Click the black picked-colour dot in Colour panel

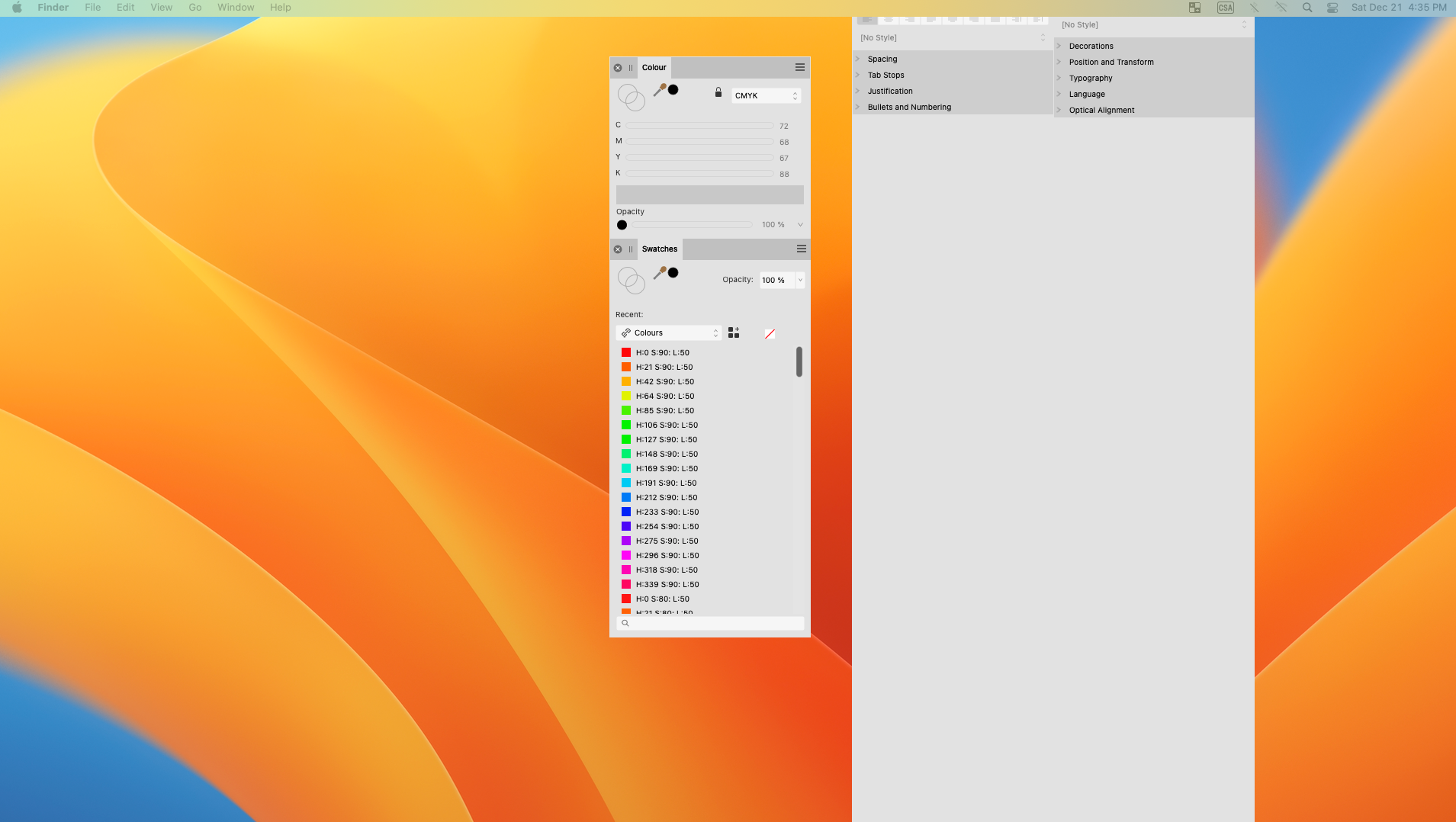tap(673, 90)
